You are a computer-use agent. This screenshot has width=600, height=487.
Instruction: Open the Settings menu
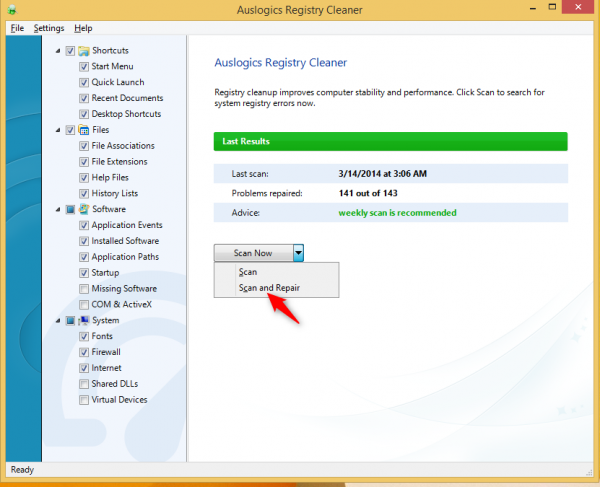pos(49,28)
